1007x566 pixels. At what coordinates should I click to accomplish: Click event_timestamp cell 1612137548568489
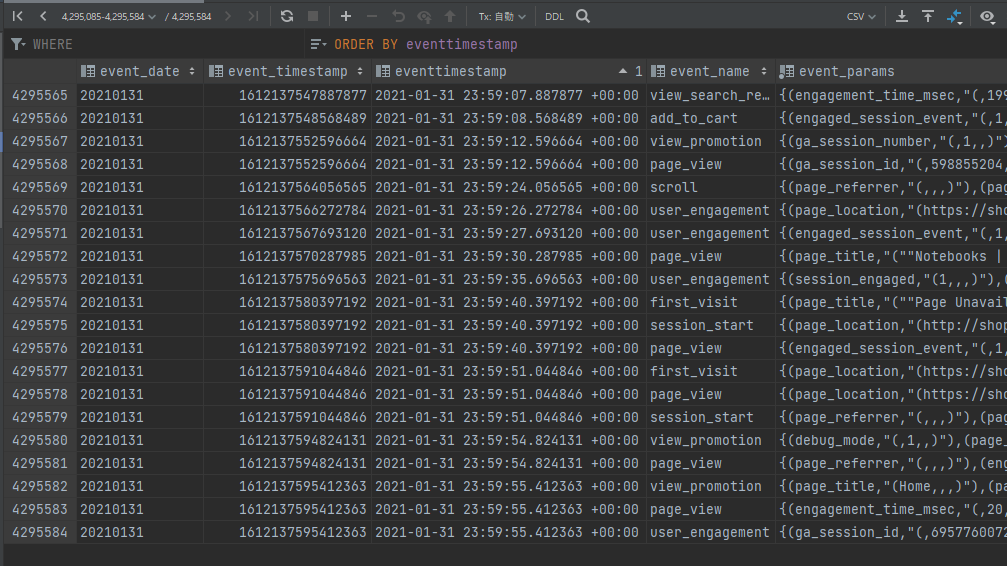coord(288,118)
